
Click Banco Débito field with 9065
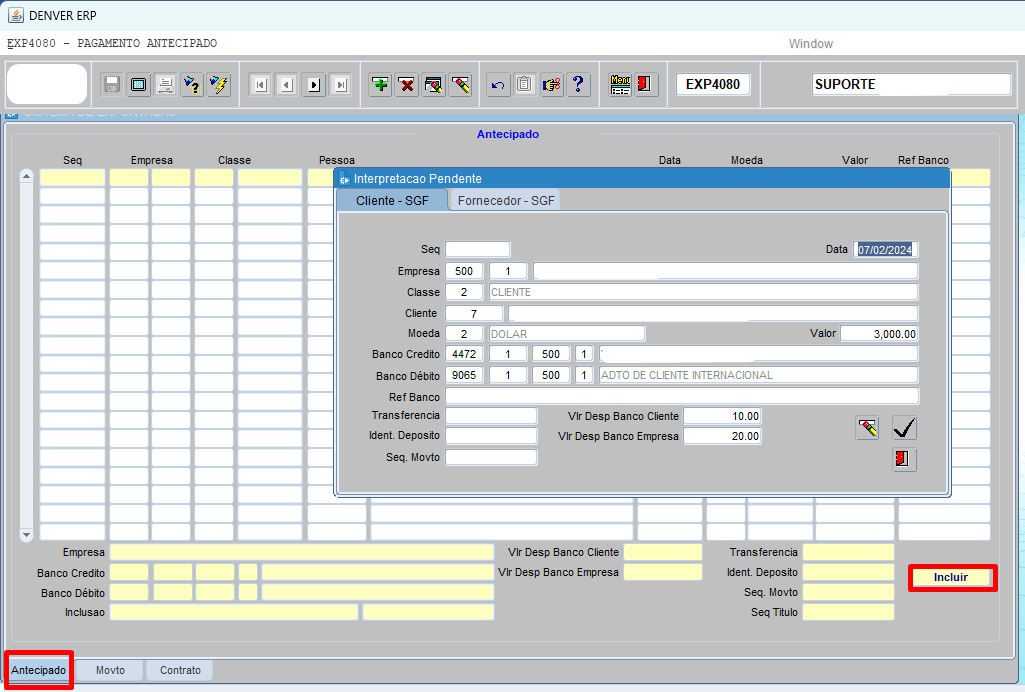coord(464,374)
